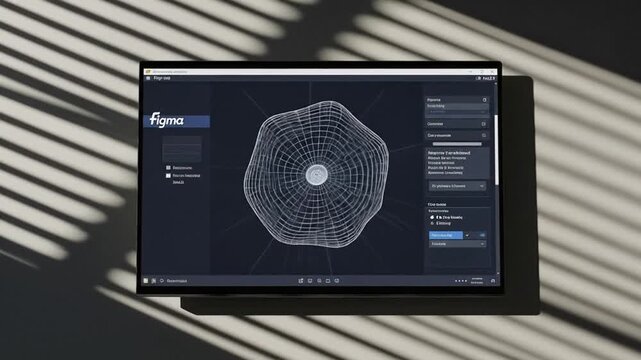Select the bold heading line in right-panel list

[x=449, y=153]
